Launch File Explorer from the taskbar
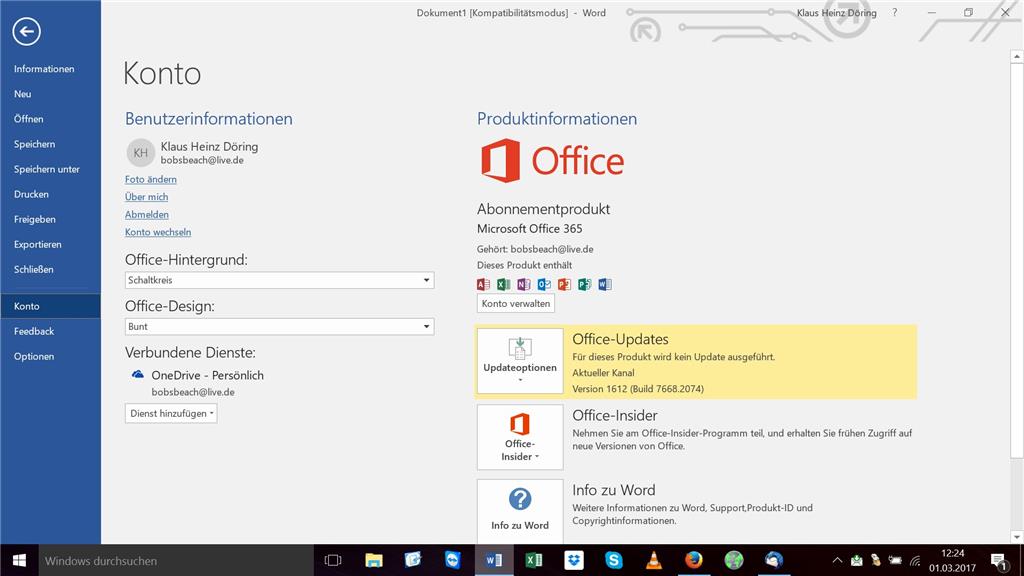 [x=374, y=560]
